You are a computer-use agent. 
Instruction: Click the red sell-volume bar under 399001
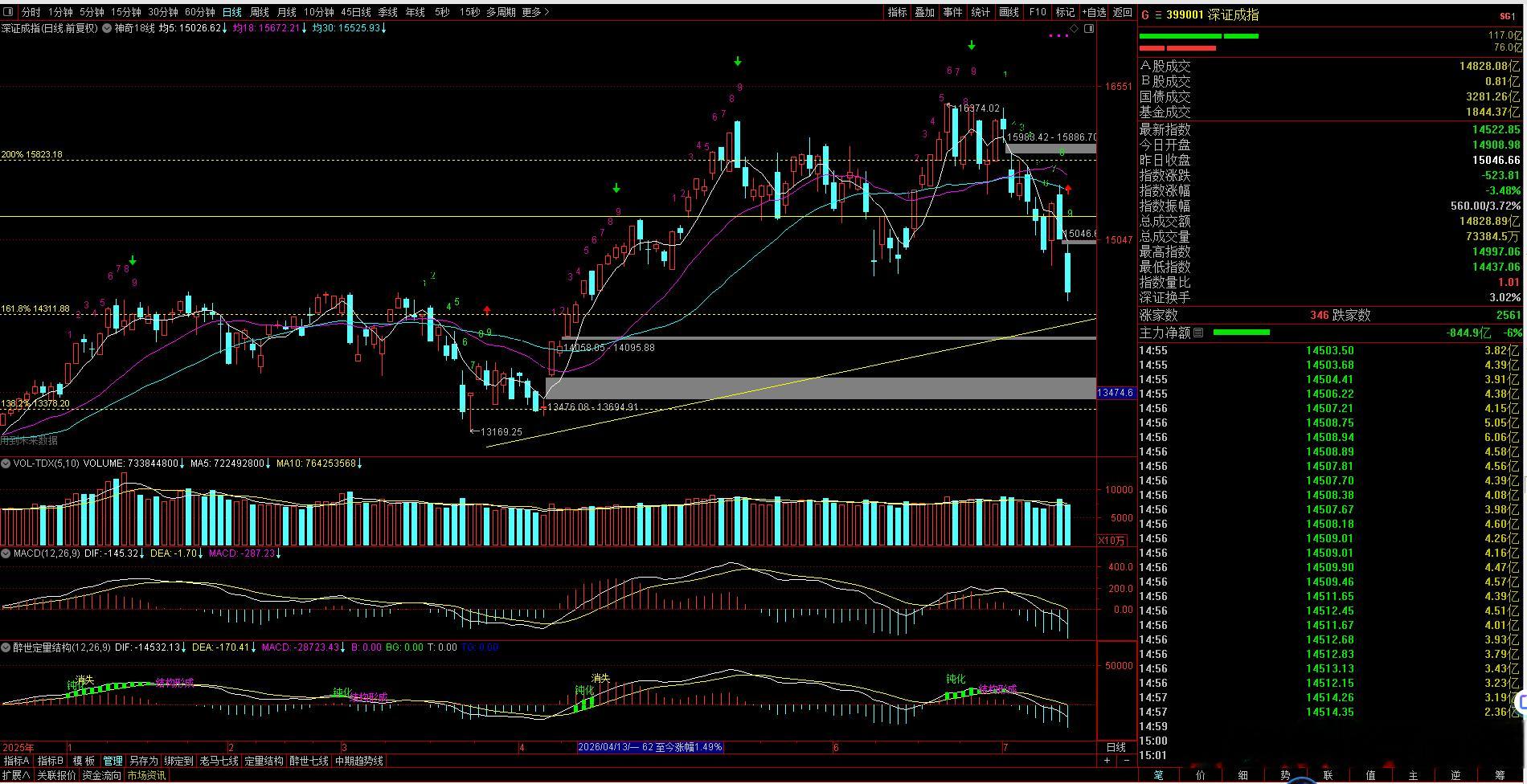[x=1177, y=48]
